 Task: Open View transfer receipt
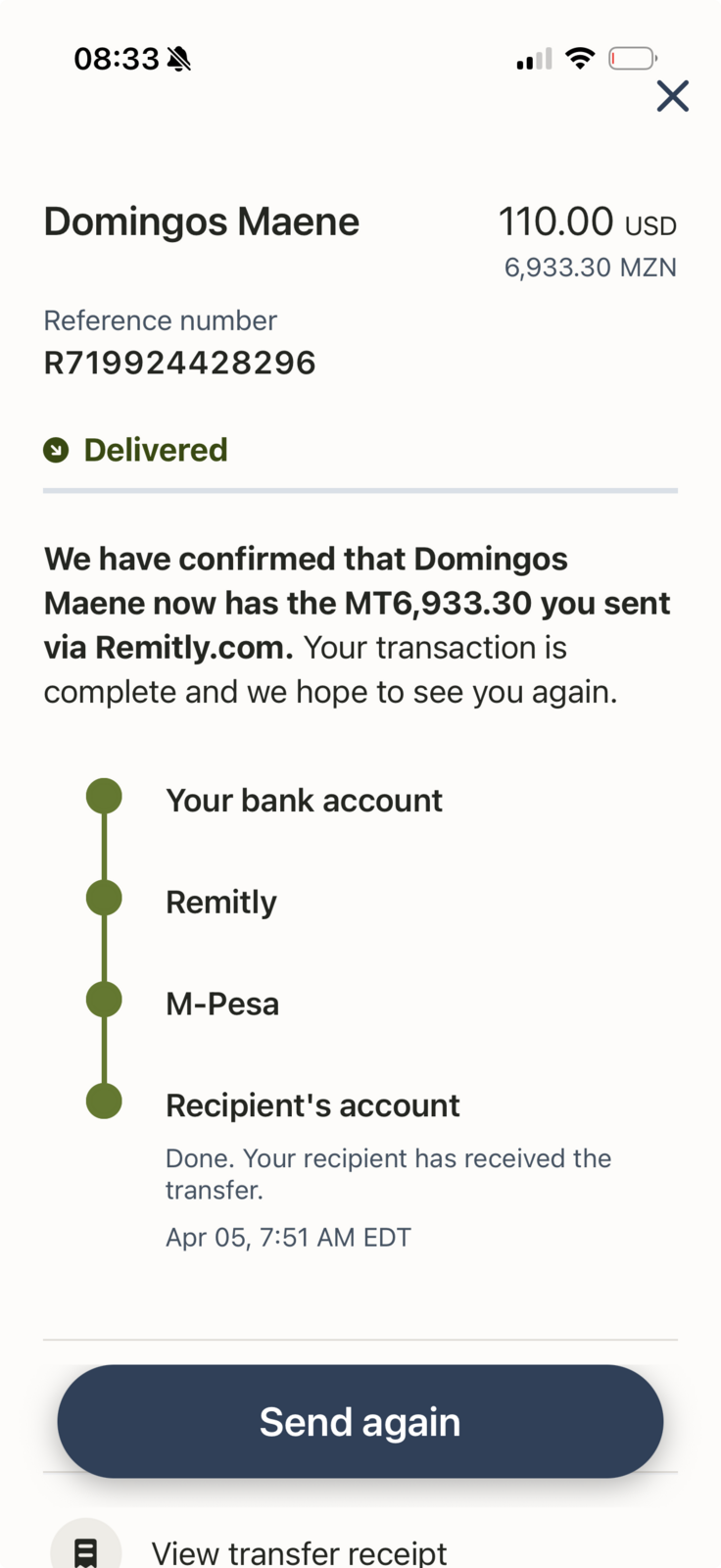click(x=299, y=1552)
